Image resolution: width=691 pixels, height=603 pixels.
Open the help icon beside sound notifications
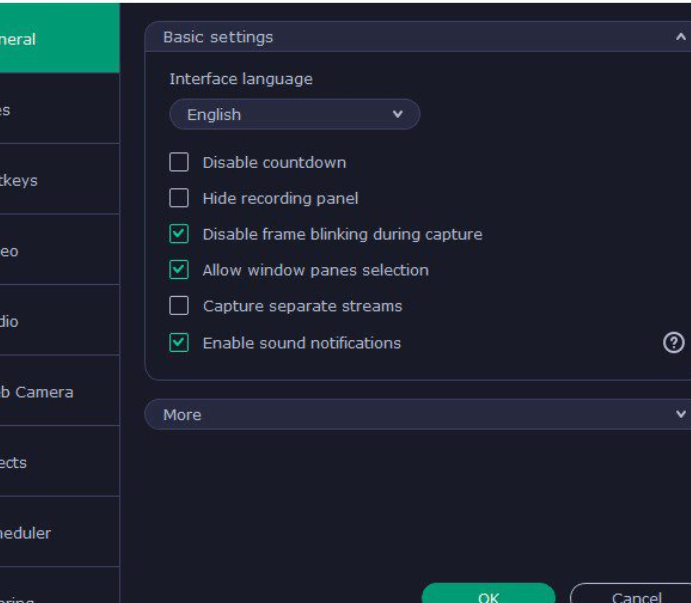point(673,342)
